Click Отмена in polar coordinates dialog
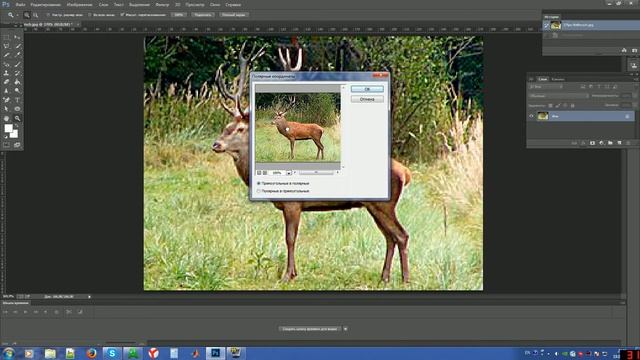This screenshot has height=360, width=640. 367,99
